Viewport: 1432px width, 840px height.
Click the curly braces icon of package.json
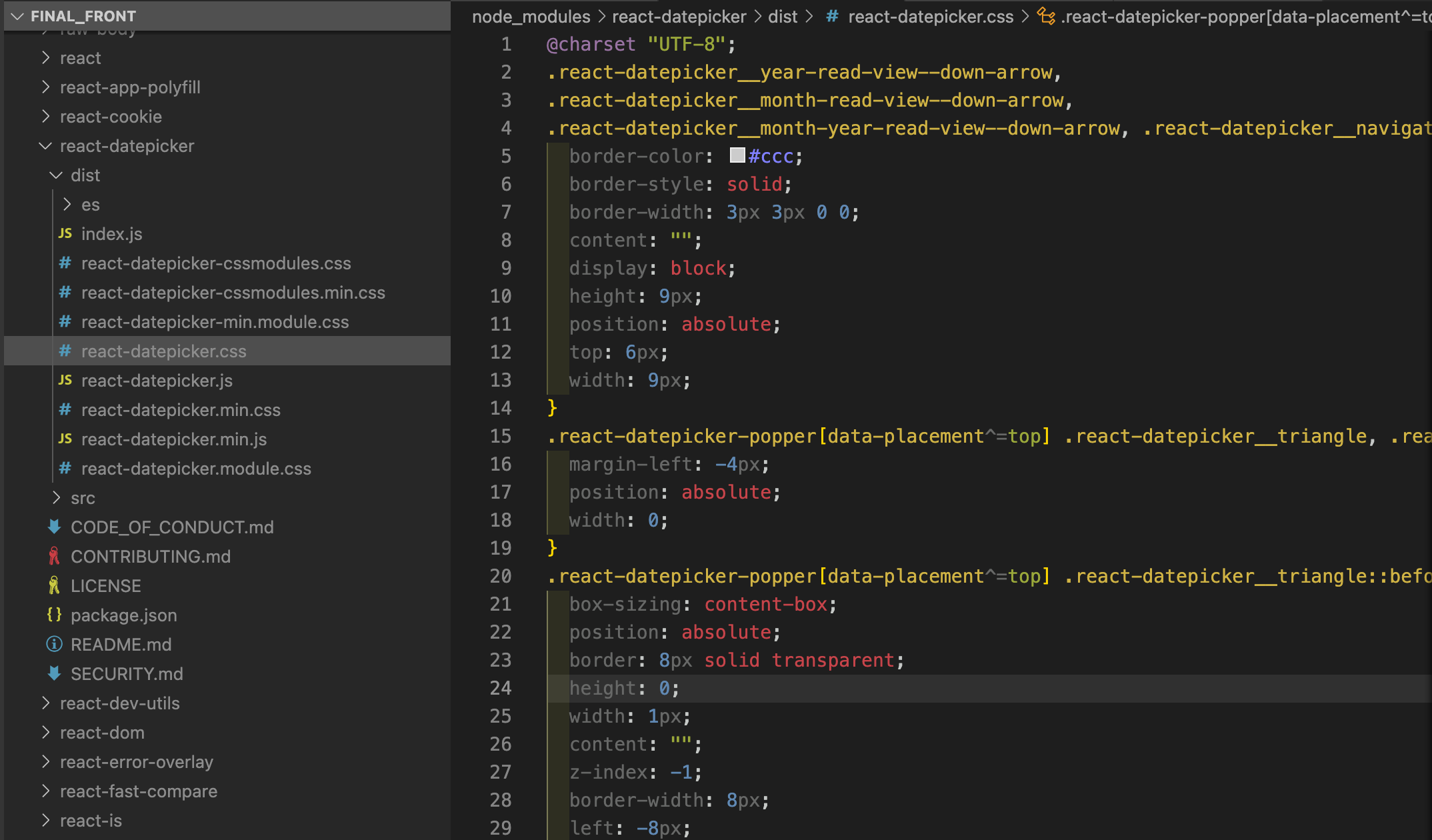pos(55,615)
